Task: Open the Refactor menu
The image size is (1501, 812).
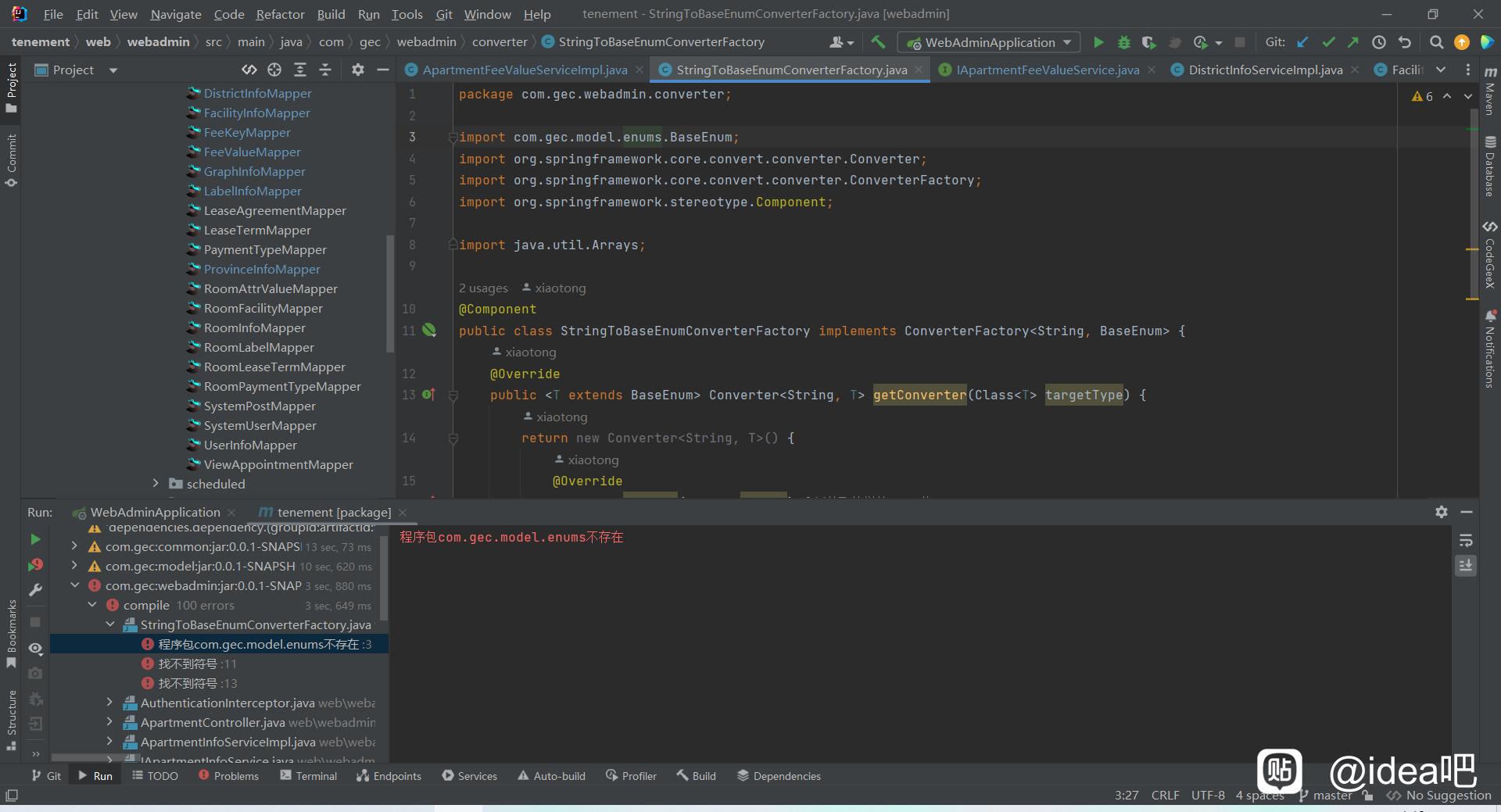Action: click(280, 14)
